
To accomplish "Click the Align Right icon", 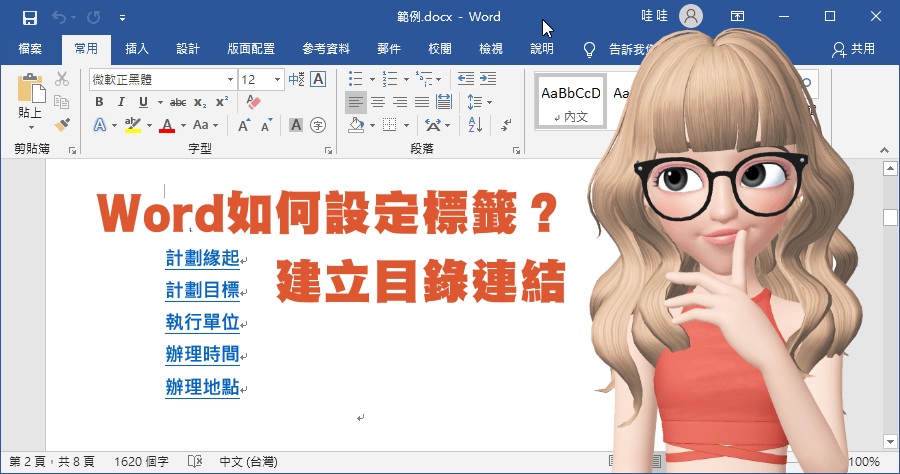I will coord(400,102).
